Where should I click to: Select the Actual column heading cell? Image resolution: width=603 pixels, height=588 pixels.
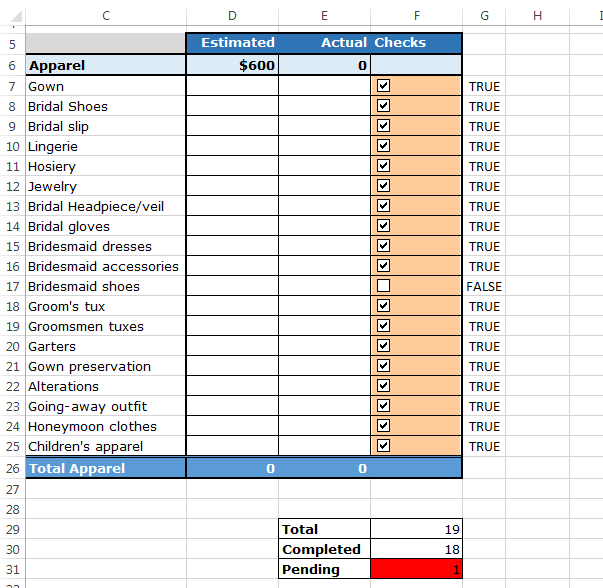[x=325, y=43]
